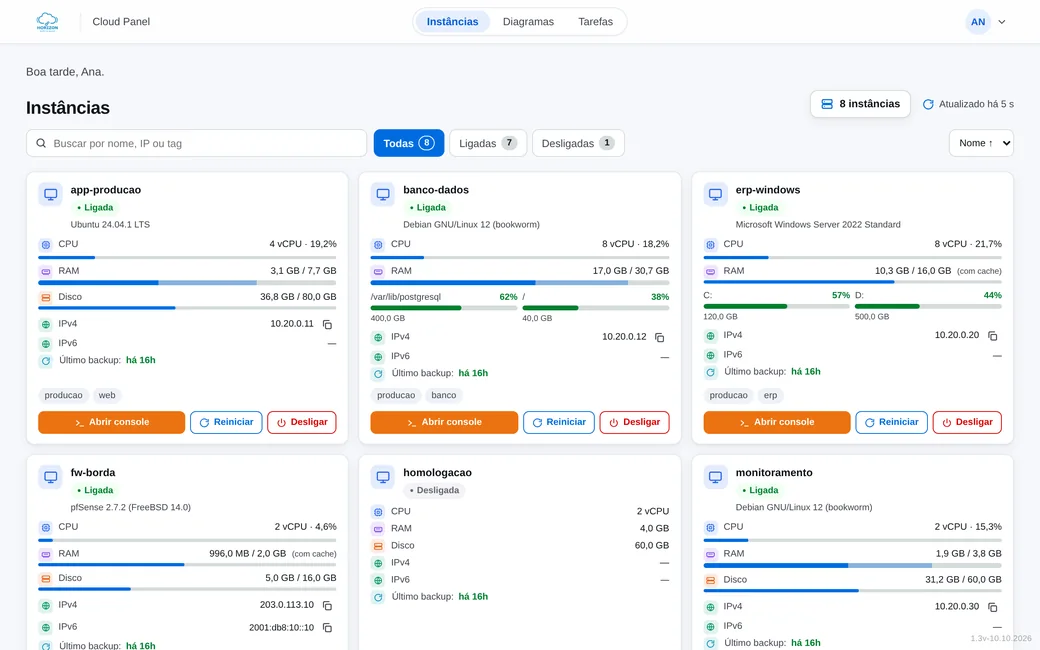Click the monitoramento instance name

coord(774,473)
